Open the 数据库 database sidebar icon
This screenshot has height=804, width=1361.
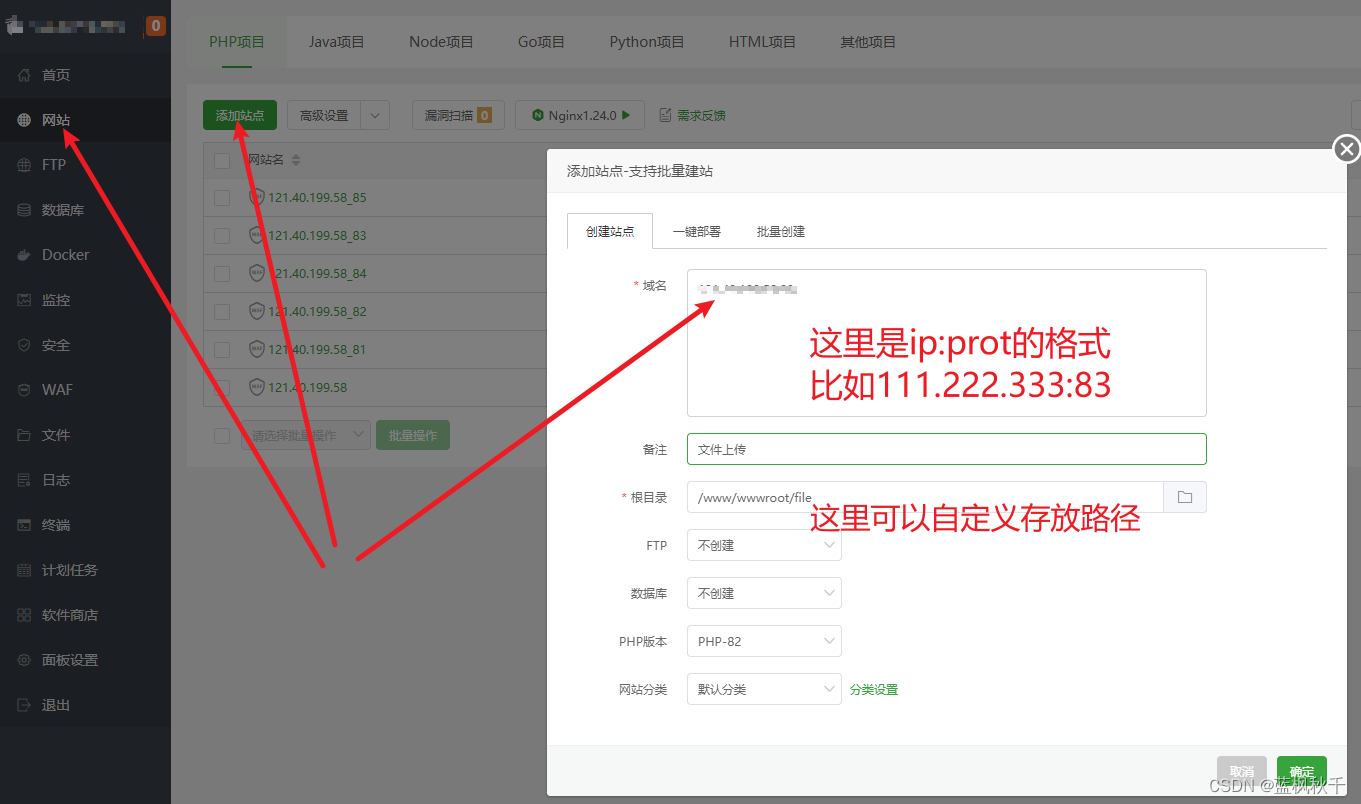click(x=24, y=210)
